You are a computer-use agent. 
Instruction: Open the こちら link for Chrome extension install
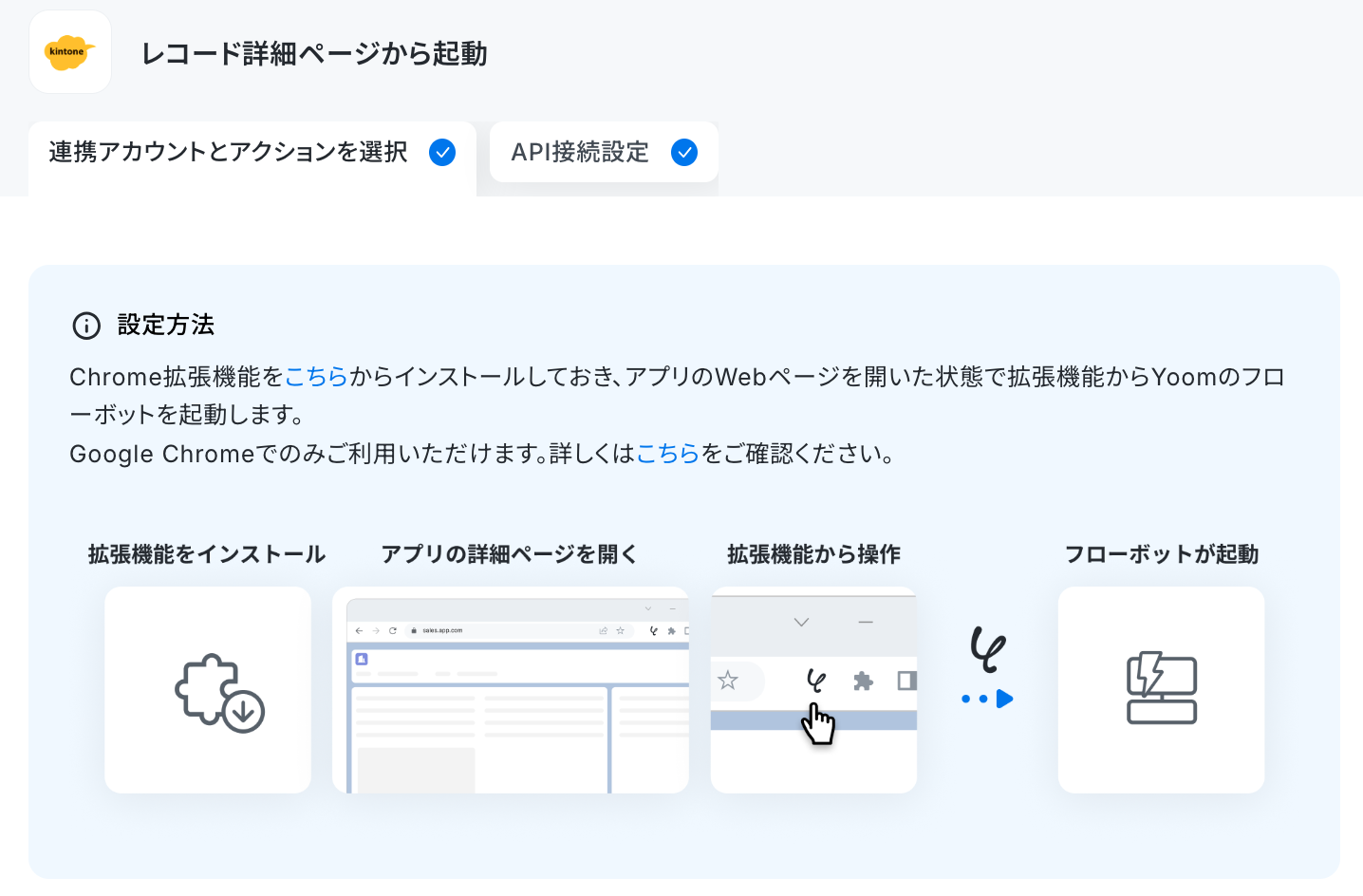coord(316,377)
